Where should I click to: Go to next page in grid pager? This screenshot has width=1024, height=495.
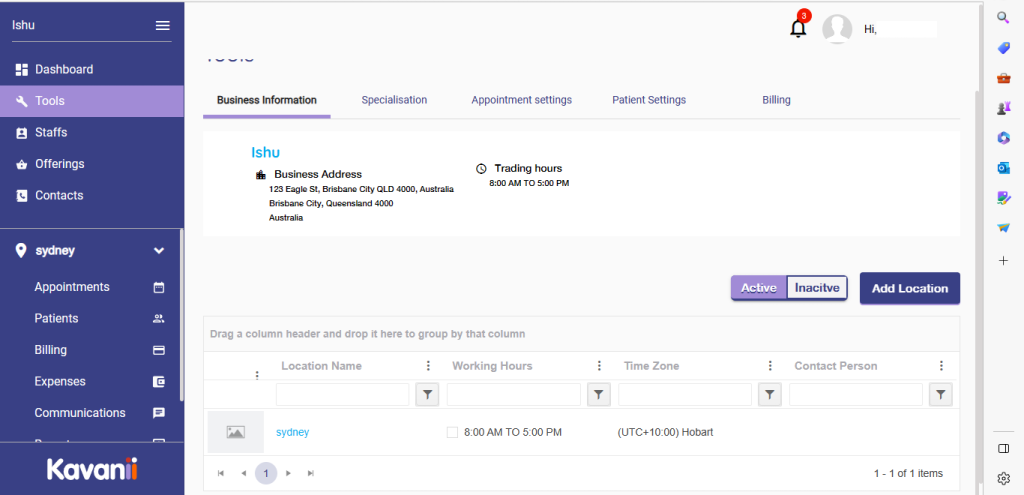pos(288,473)
